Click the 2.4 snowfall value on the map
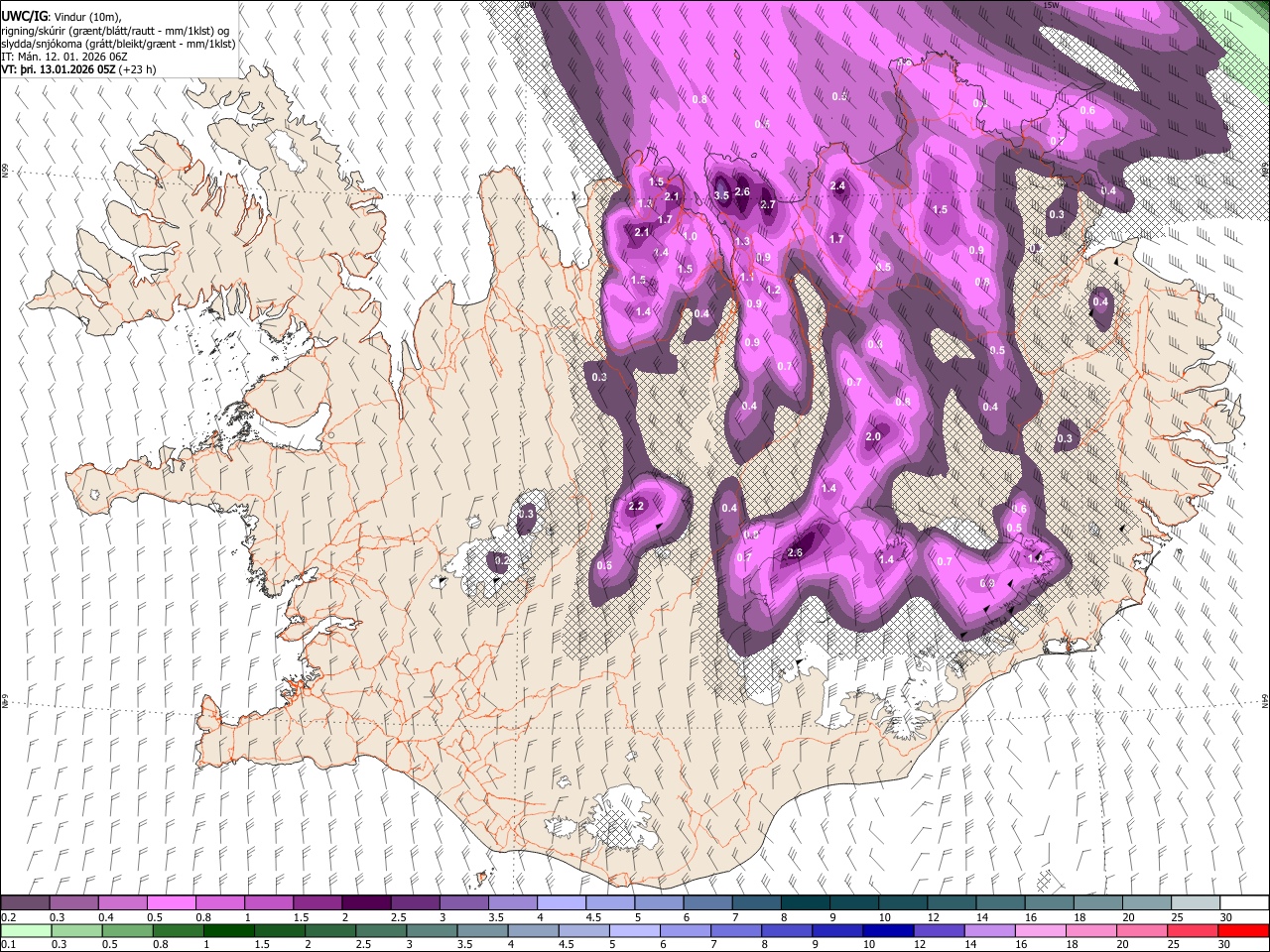The height and width of the screenshot is (952, 1270). pyautogui.click(x=837, y=185)
